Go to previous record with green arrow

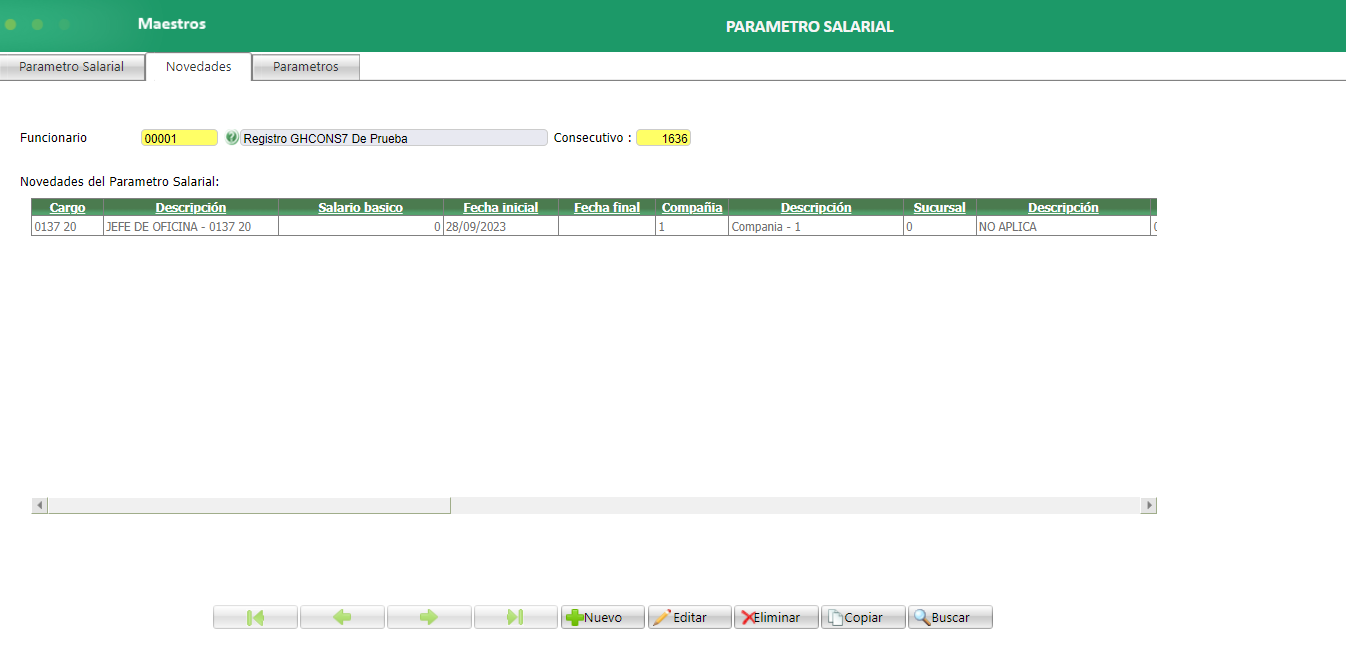click(x=342, y=617)
